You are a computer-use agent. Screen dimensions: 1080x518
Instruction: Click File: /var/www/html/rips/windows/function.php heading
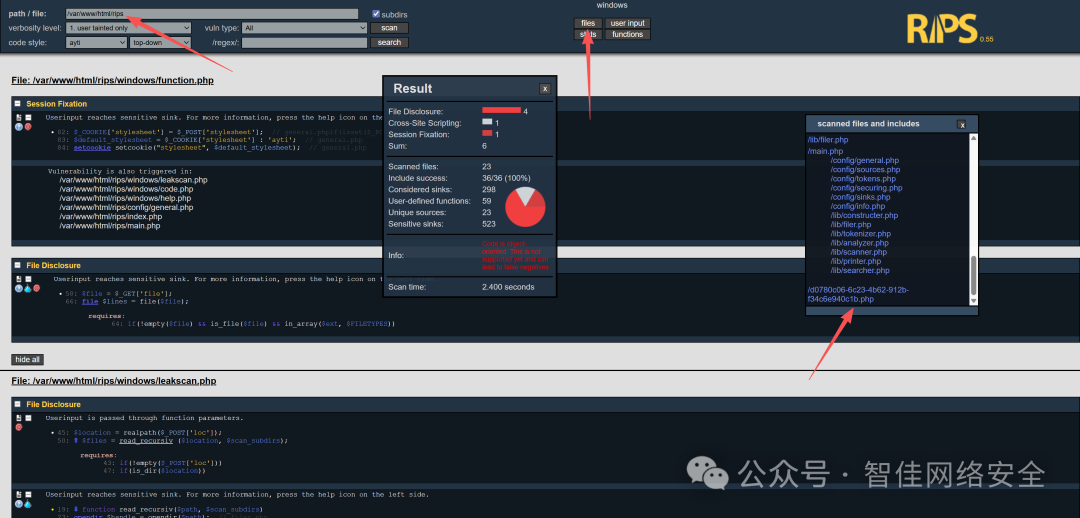(x=112, y=81)
